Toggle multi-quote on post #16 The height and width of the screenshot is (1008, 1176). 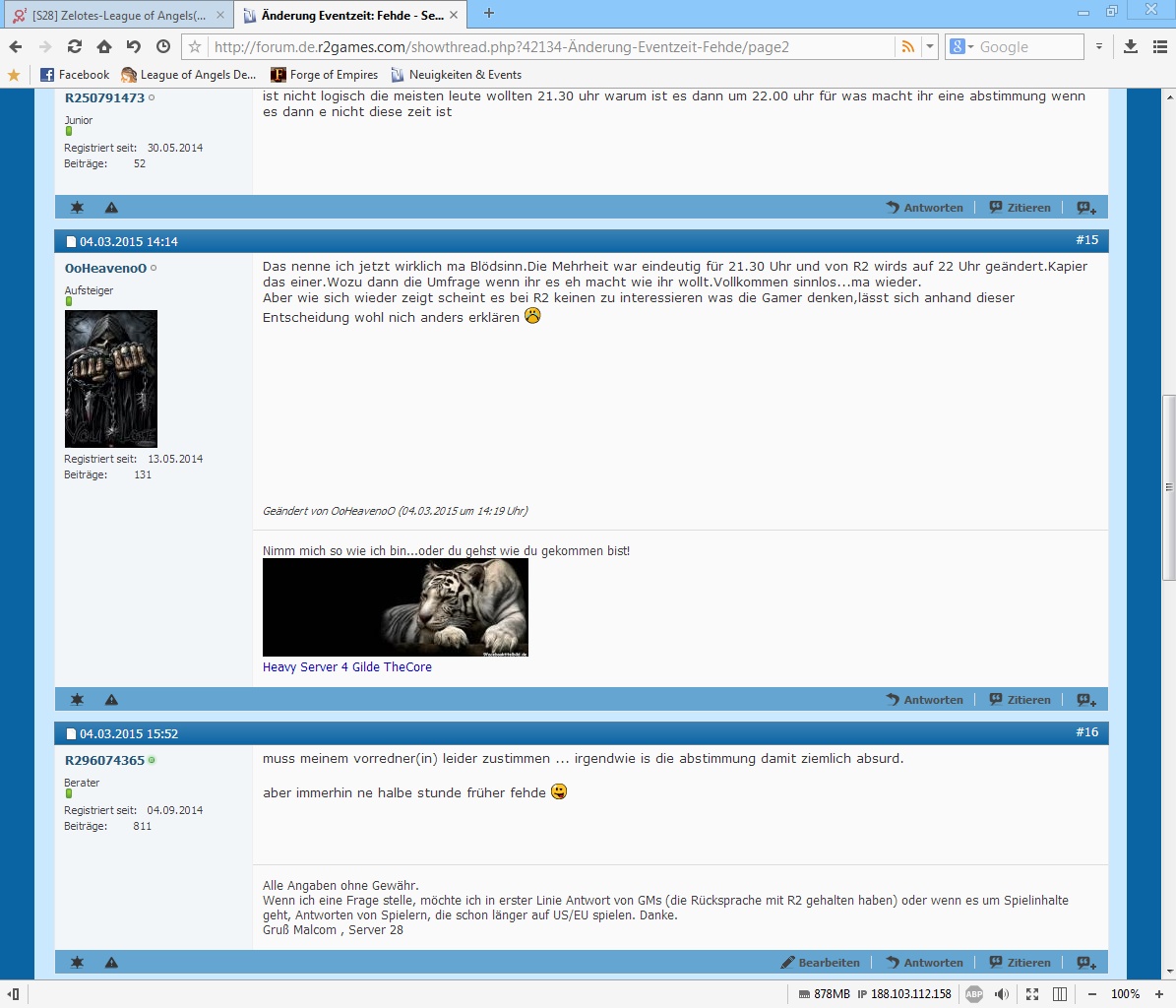[x=1085, y=963]
